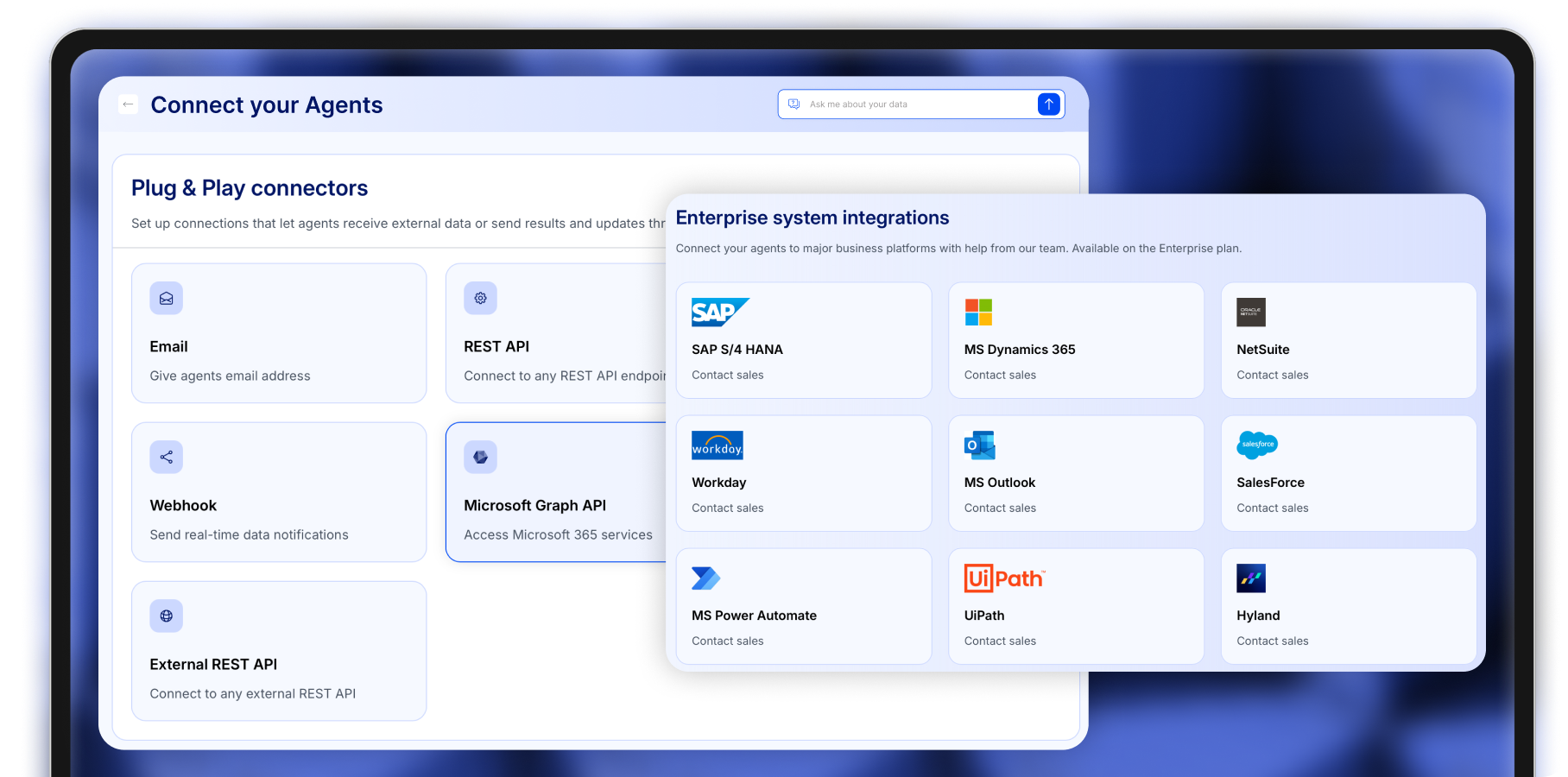Select the Workday card title

click(x=719, y=483)
